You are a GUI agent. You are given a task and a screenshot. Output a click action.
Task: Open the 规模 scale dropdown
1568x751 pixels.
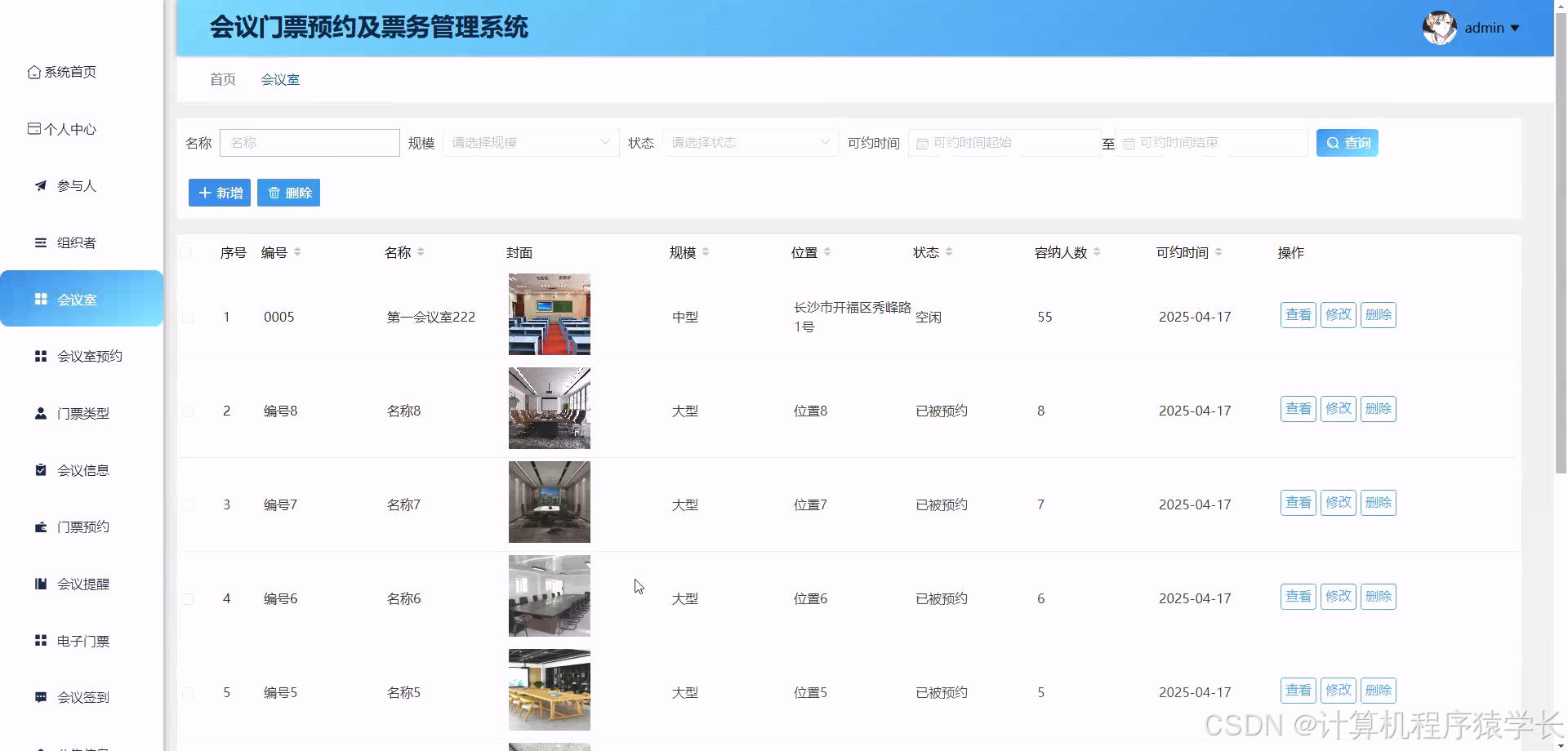click(x=529, y=142)
